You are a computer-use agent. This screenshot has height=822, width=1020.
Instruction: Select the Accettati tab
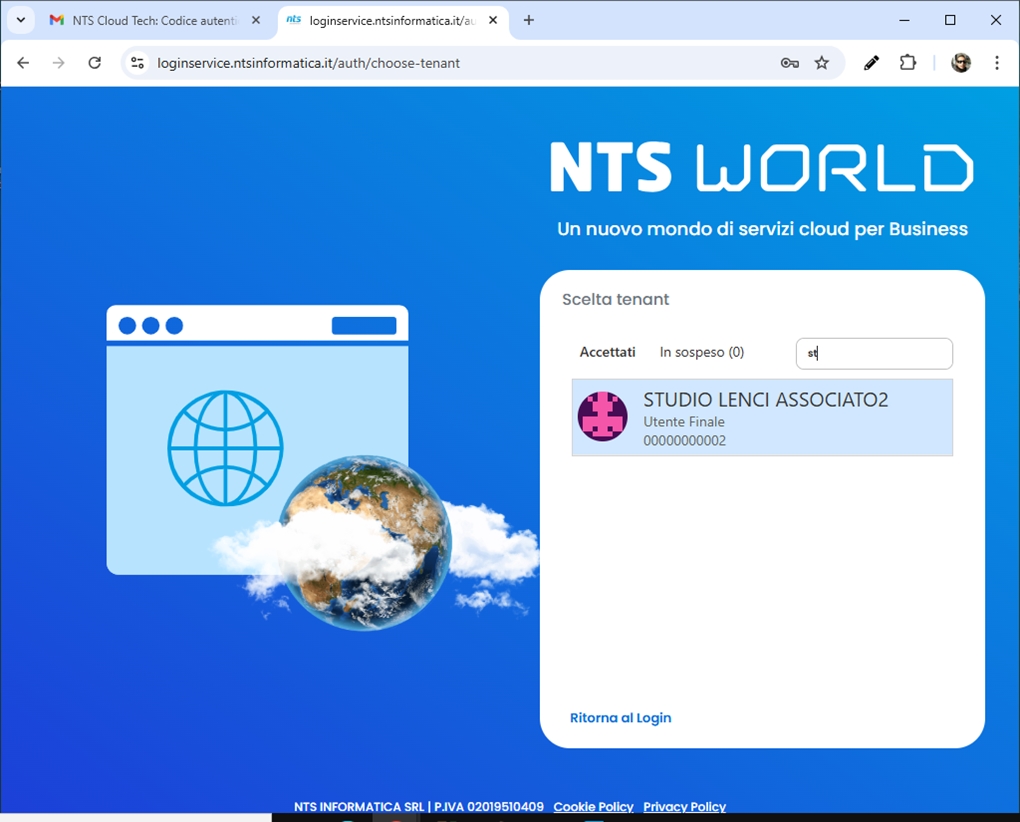(608, 352)
